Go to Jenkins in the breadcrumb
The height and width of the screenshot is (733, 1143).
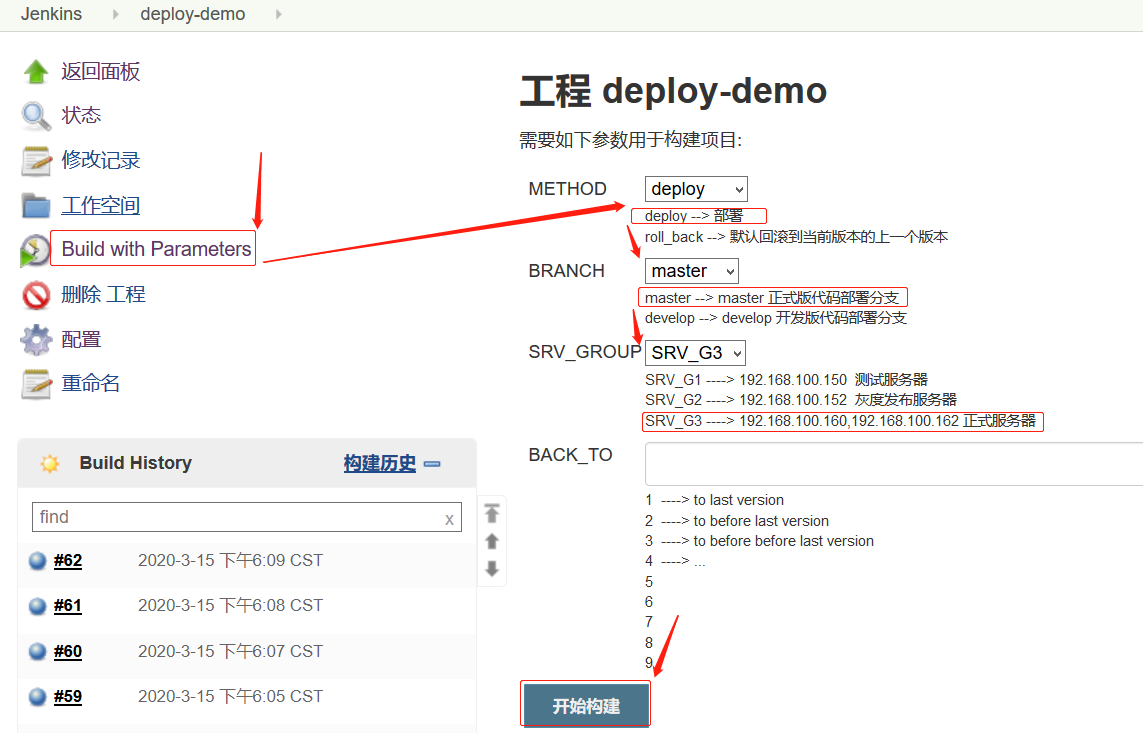(51, 14)
